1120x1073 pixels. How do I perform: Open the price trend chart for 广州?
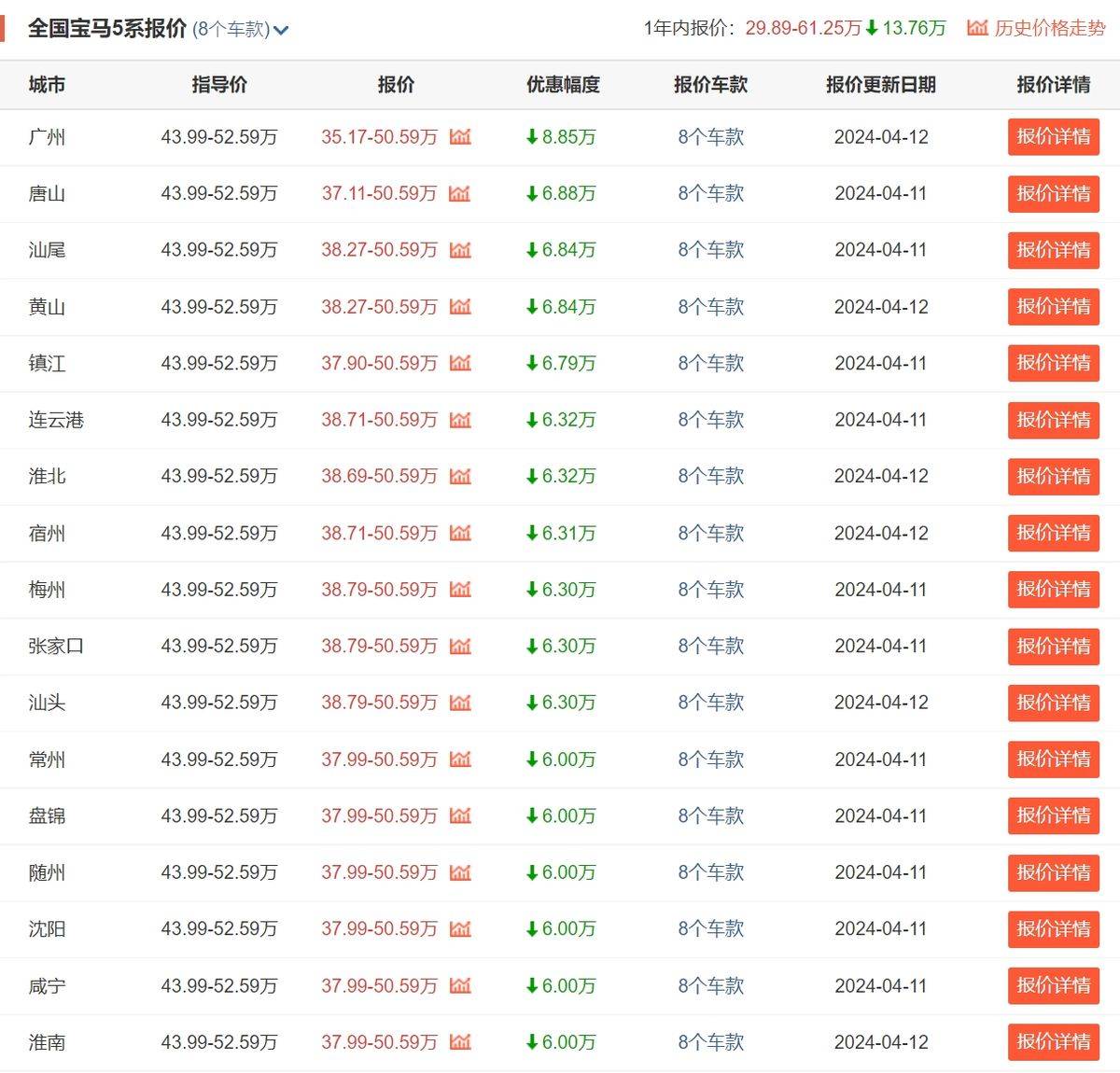(459, 137)
